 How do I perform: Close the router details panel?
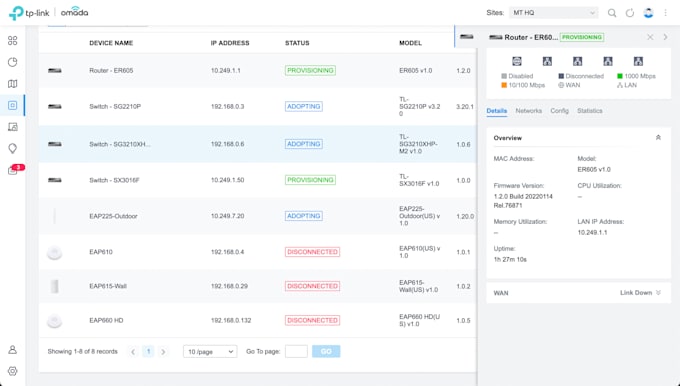point(650,37)
